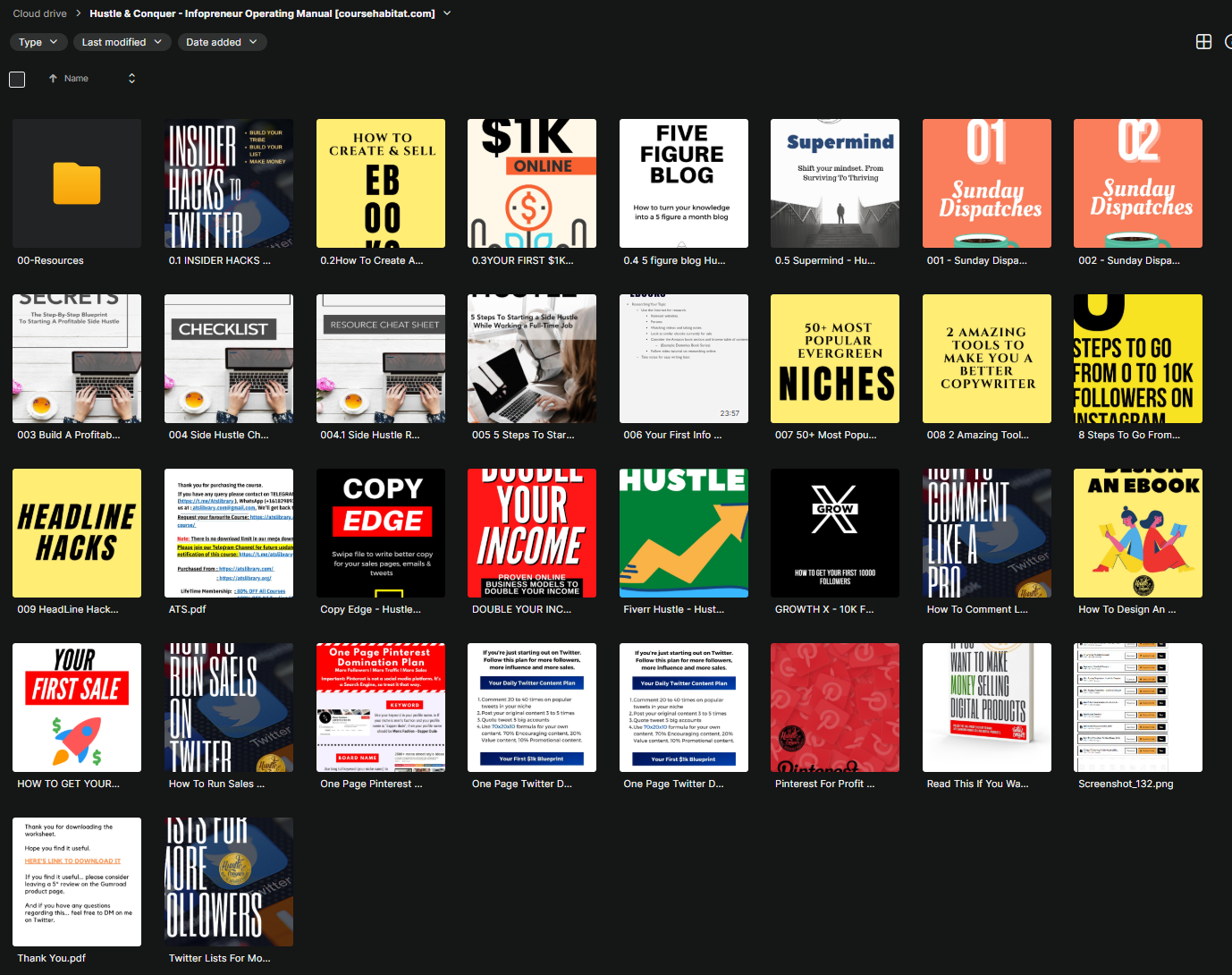
Task: Open Screenshot_132.png thumbnail
Action: click(x=1137, y=708)
